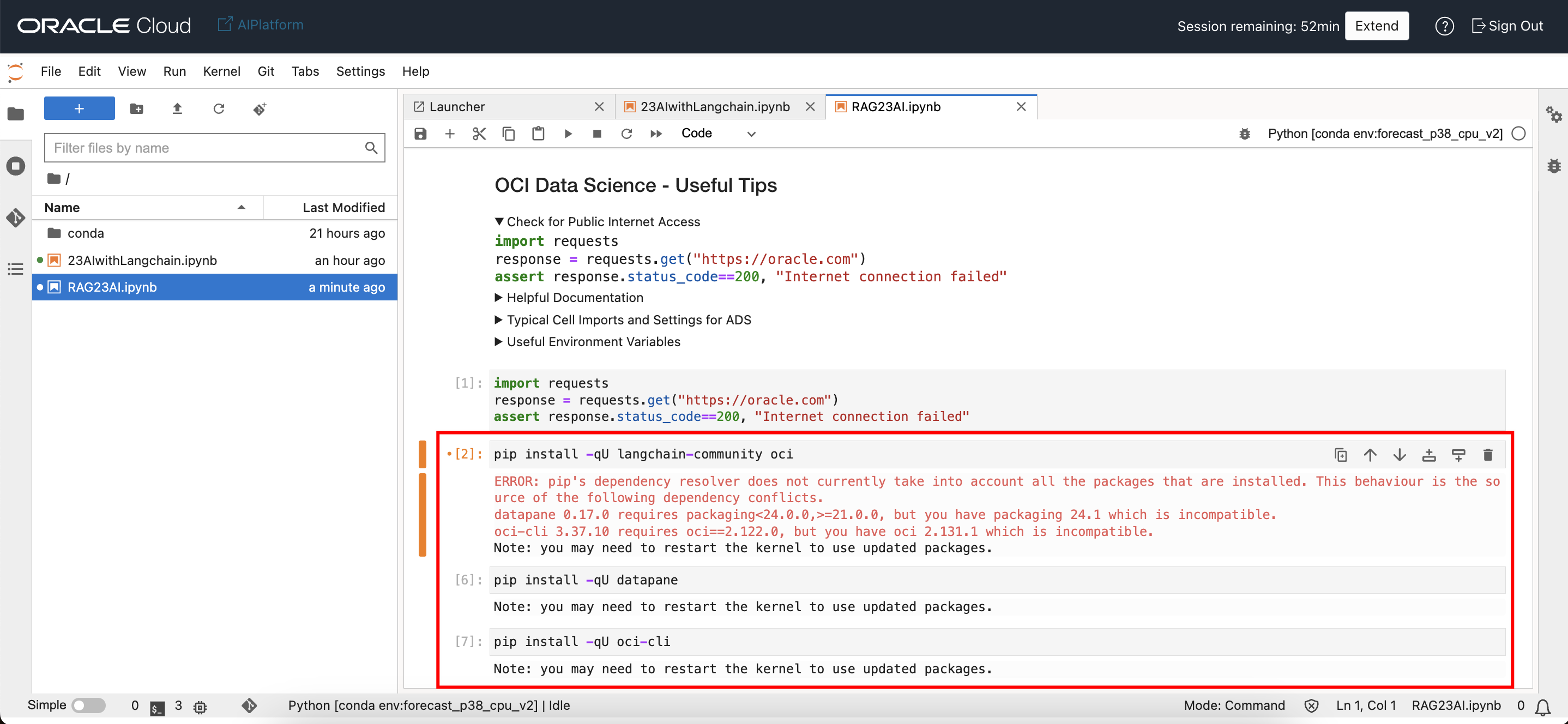Run the selected cell with the play icon
Image resolution: width=1568 pixels, height=724 pixels.
coord(568,134)
